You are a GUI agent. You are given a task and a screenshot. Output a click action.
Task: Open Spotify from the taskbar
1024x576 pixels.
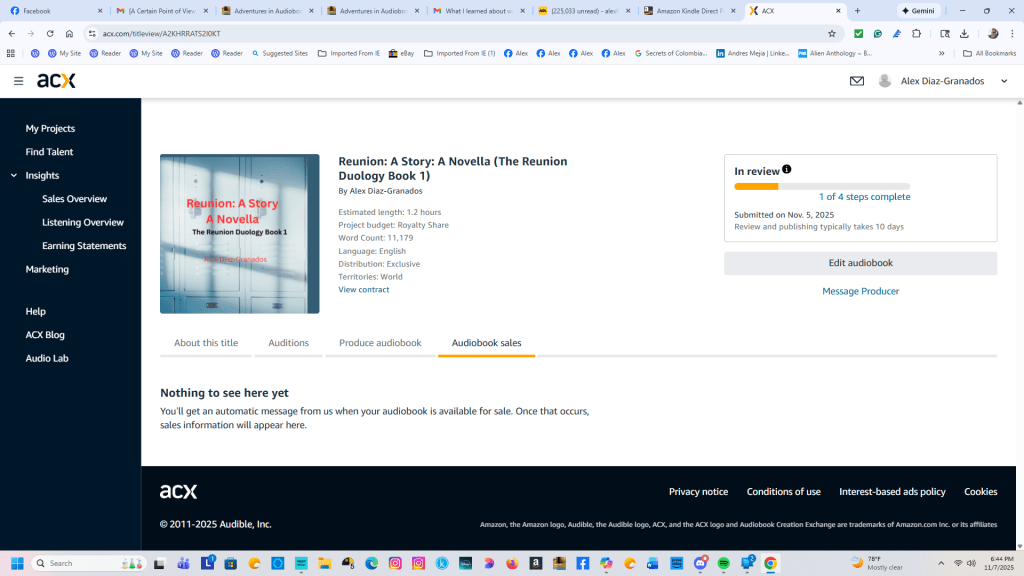coord(723,563)
